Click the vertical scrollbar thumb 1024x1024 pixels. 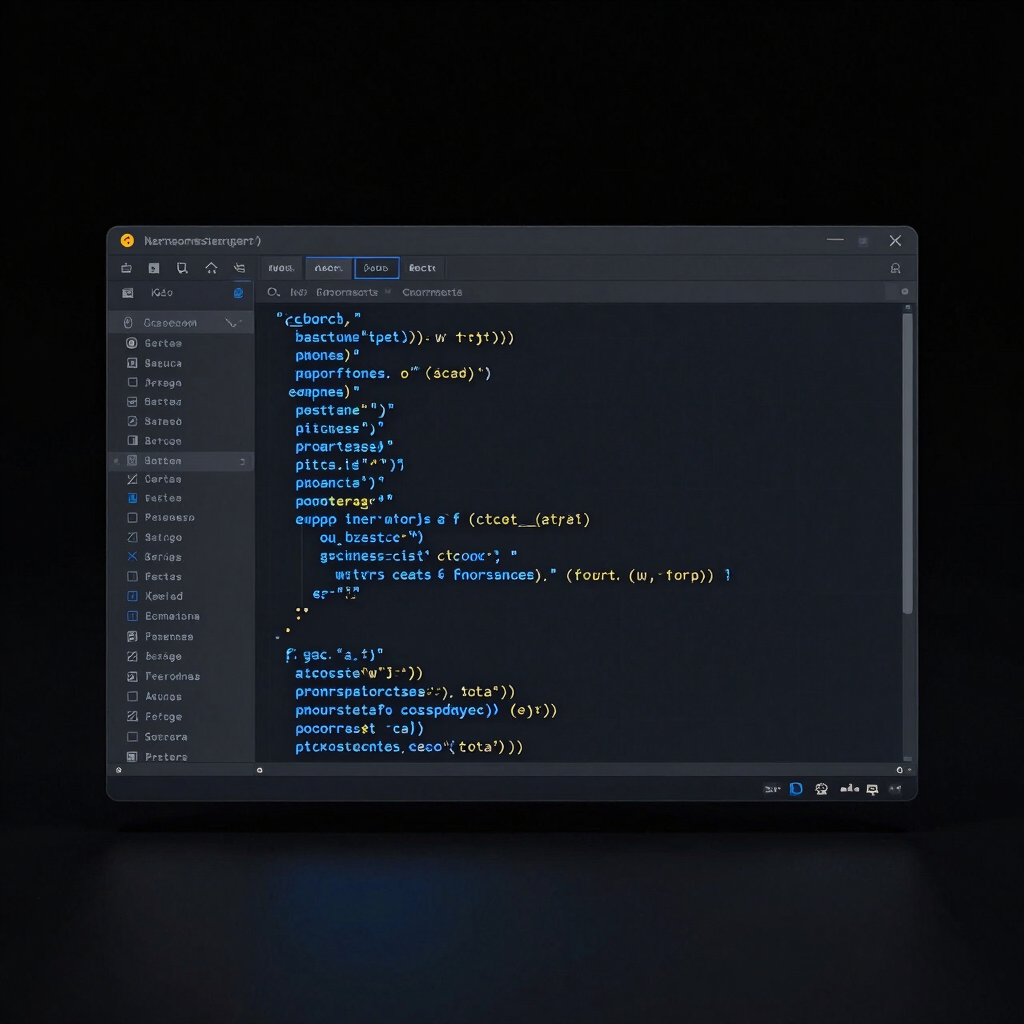[907, 464]
